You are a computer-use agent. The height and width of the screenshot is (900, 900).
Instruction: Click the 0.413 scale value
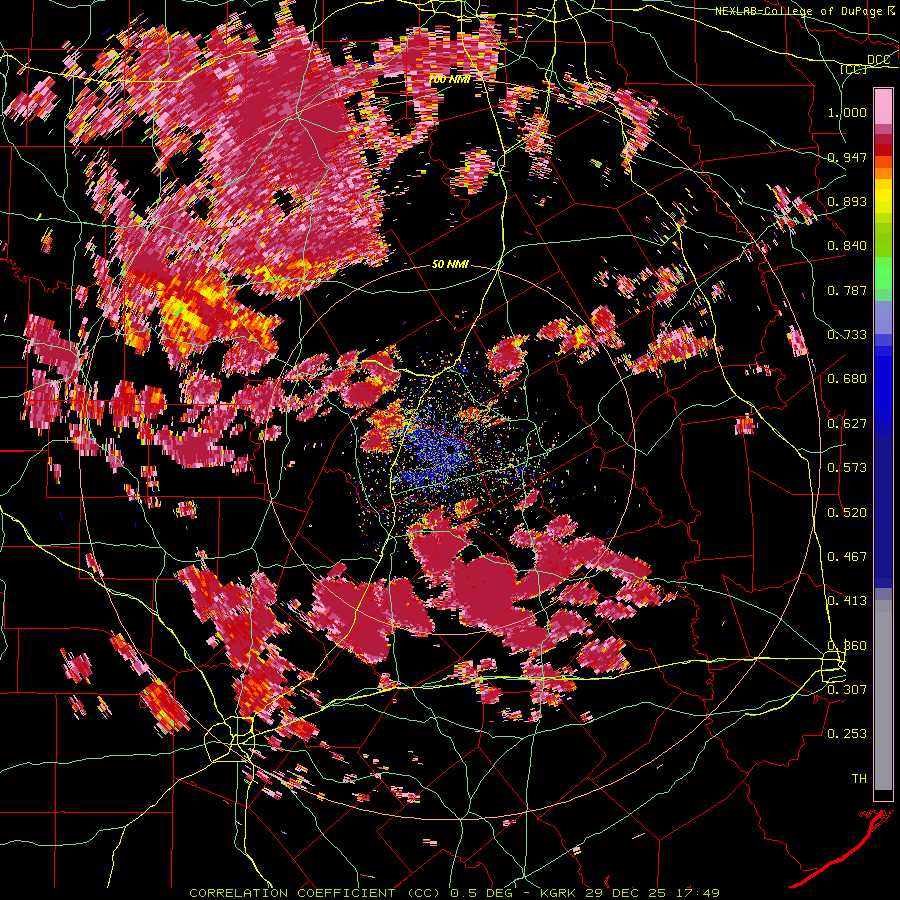coord(847,600)
